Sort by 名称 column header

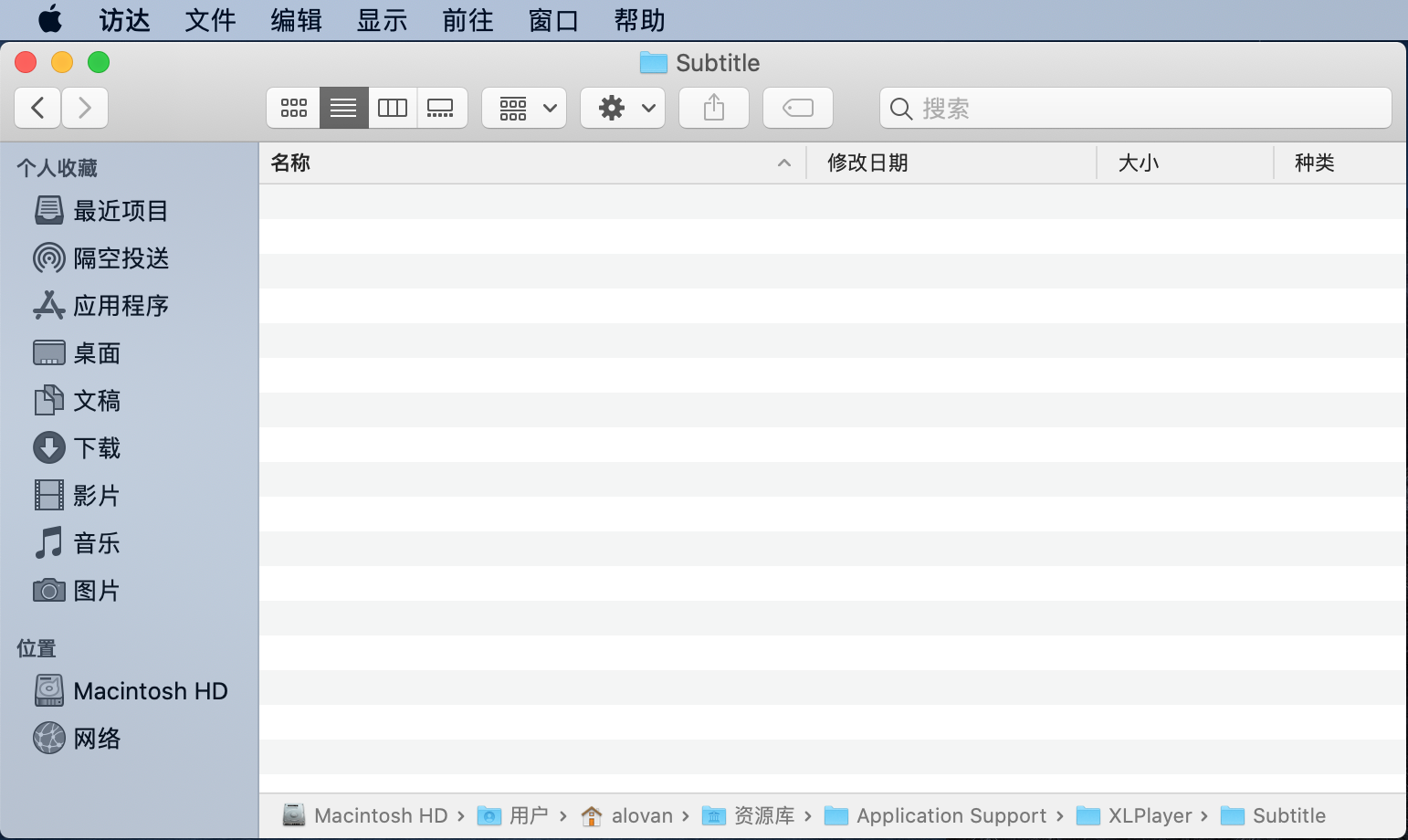[x=290, y=163]
